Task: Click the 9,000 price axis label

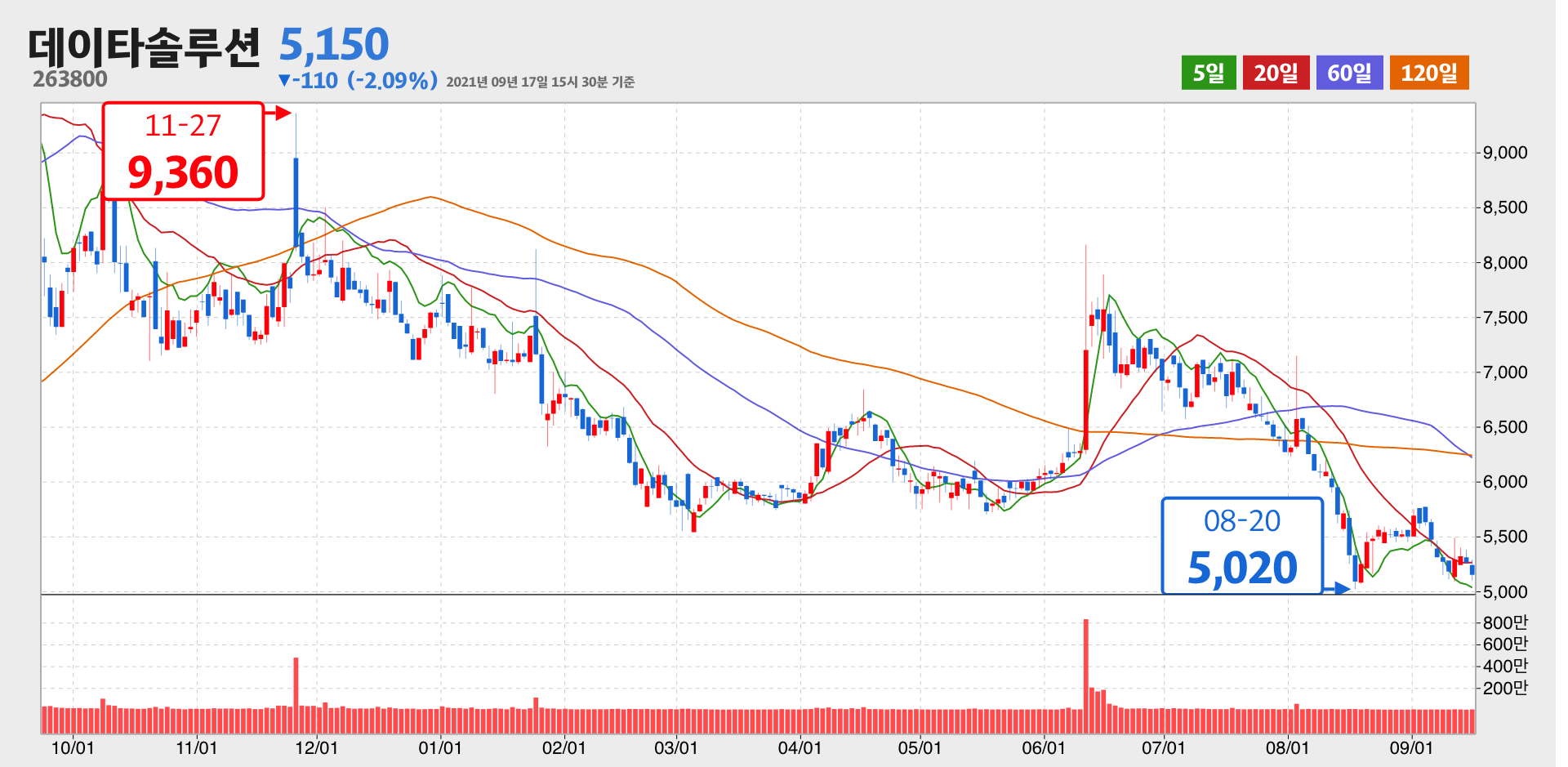Action: (1505, 153)
